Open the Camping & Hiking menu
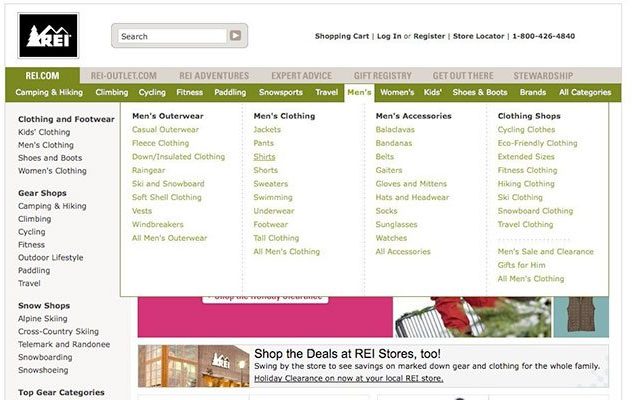632x400 pixels. 49,92
